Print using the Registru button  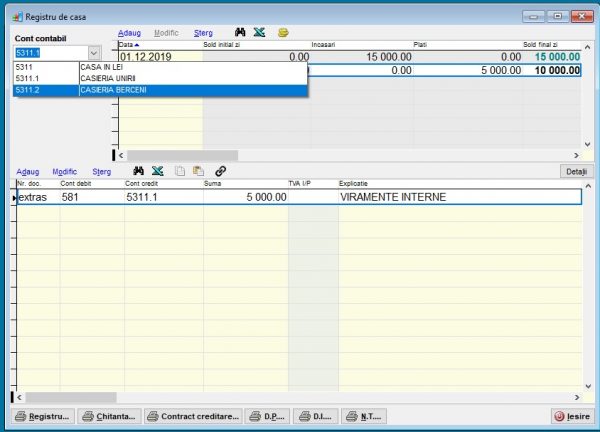pos(42,416)
